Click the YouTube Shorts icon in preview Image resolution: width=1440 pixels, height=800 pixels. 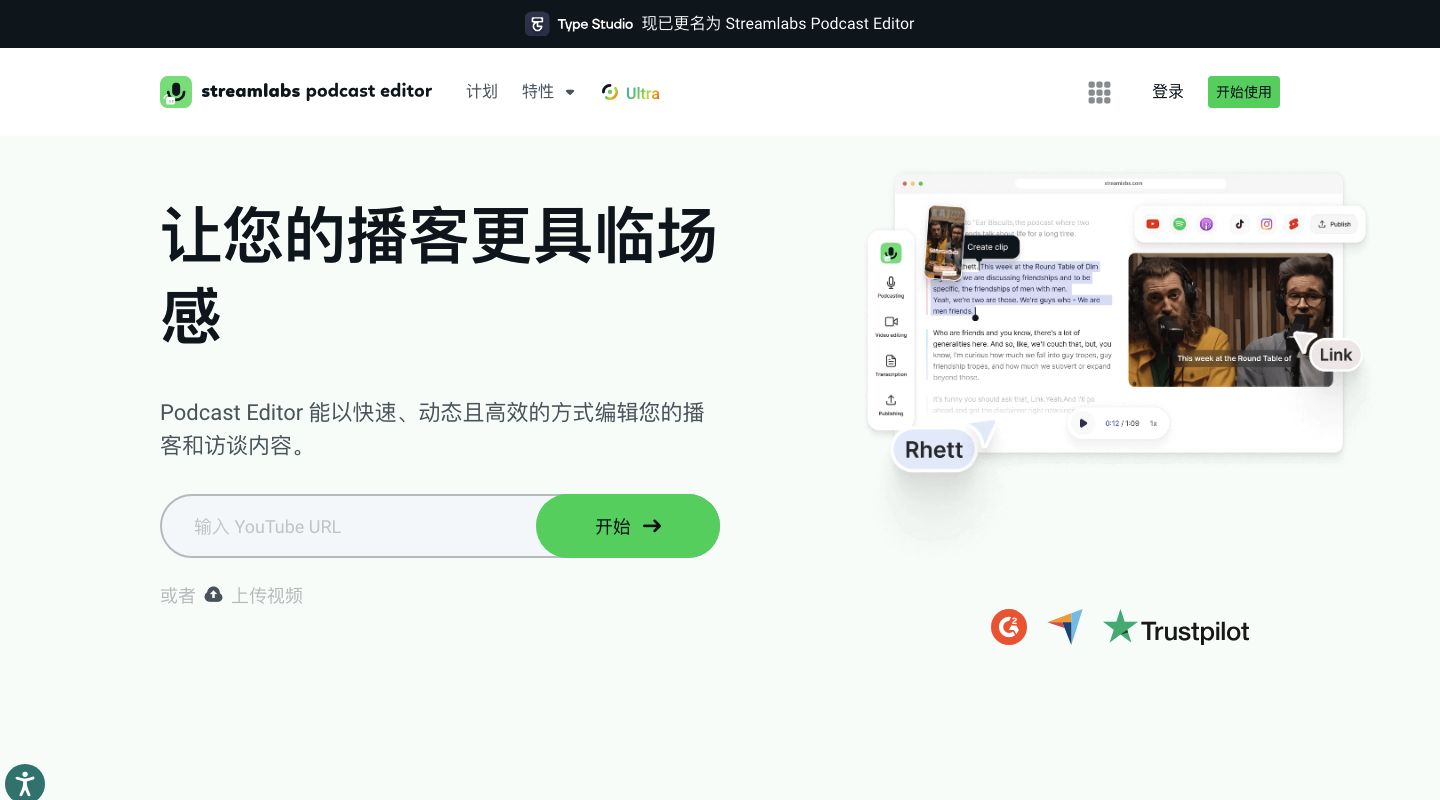[x=1294, y=224]
